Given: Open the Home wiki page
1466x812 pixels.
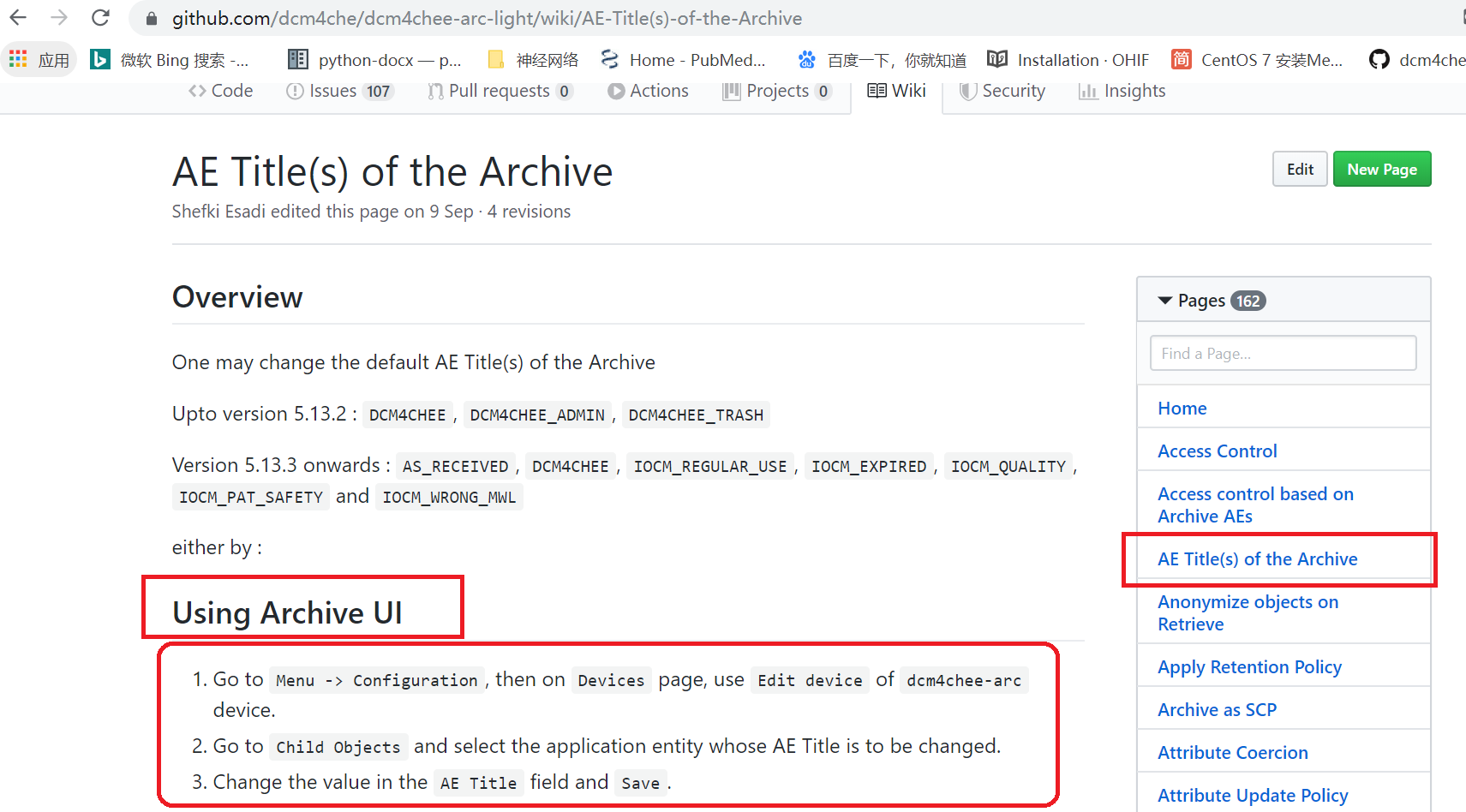Looking at the screenshot, I should click(x=1182, y=408).
